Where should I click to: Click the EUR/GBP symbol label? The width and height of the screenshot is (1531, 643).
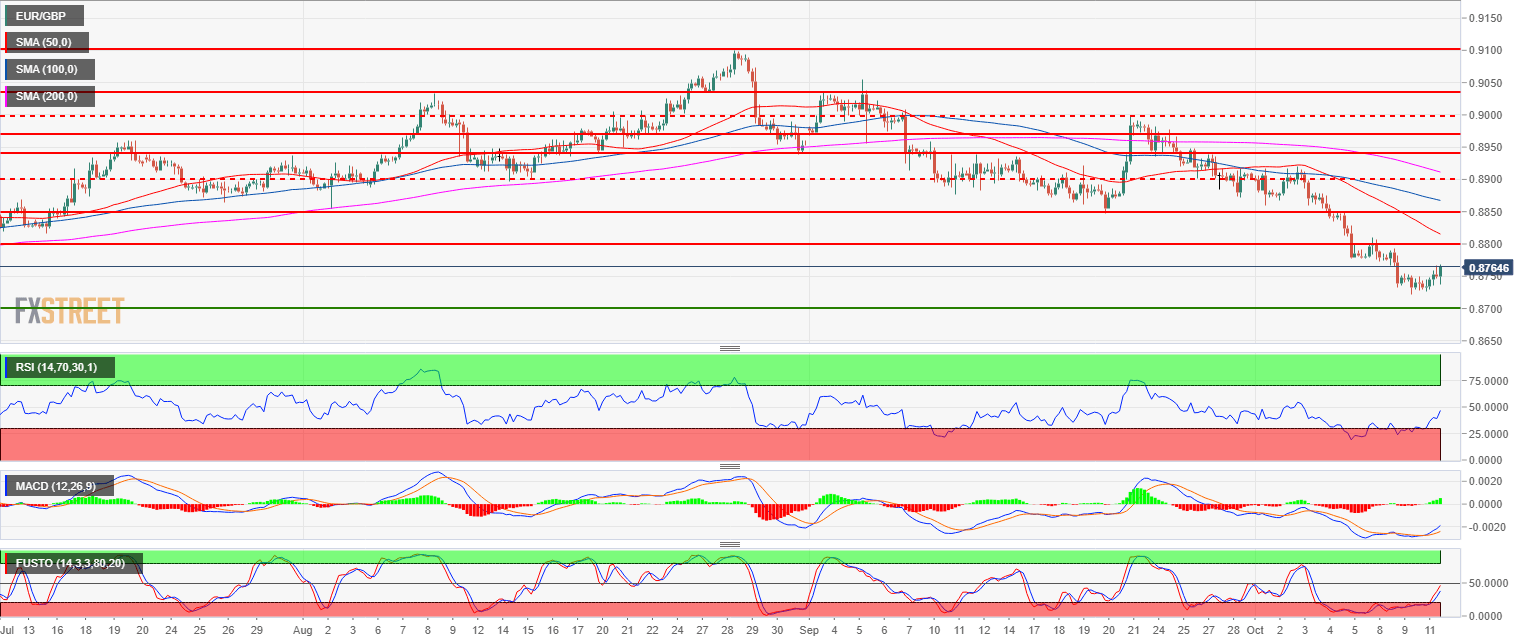pyautogui.click(x=44, y=16)
